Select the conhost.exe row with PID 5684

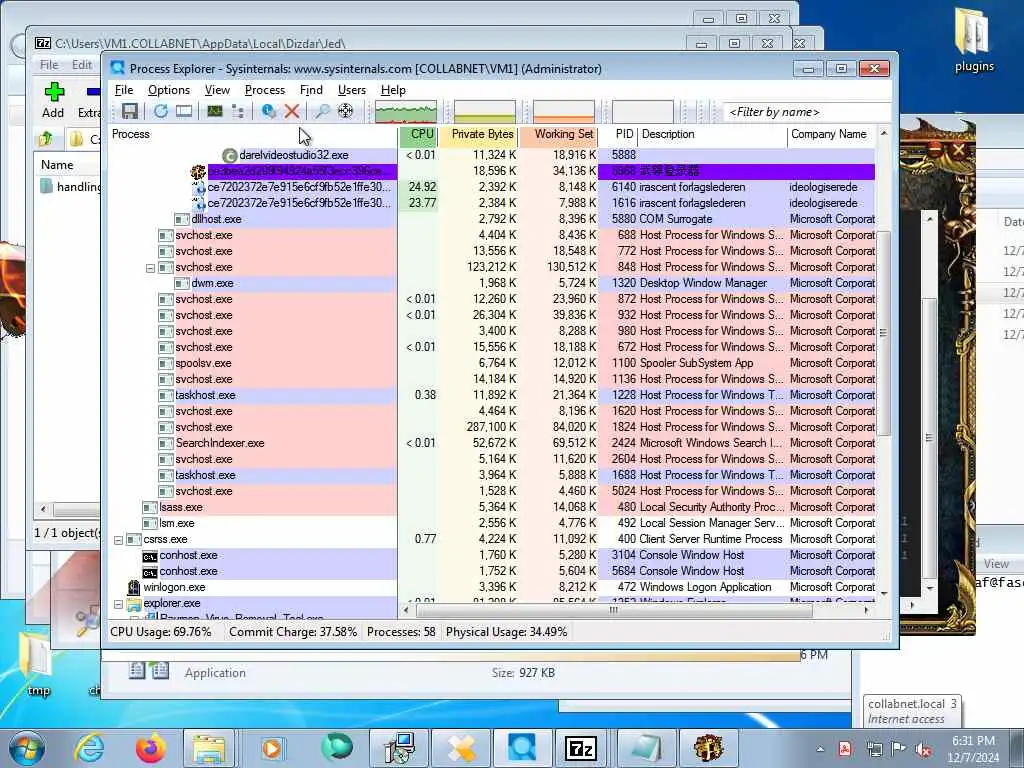click(491, 571)
